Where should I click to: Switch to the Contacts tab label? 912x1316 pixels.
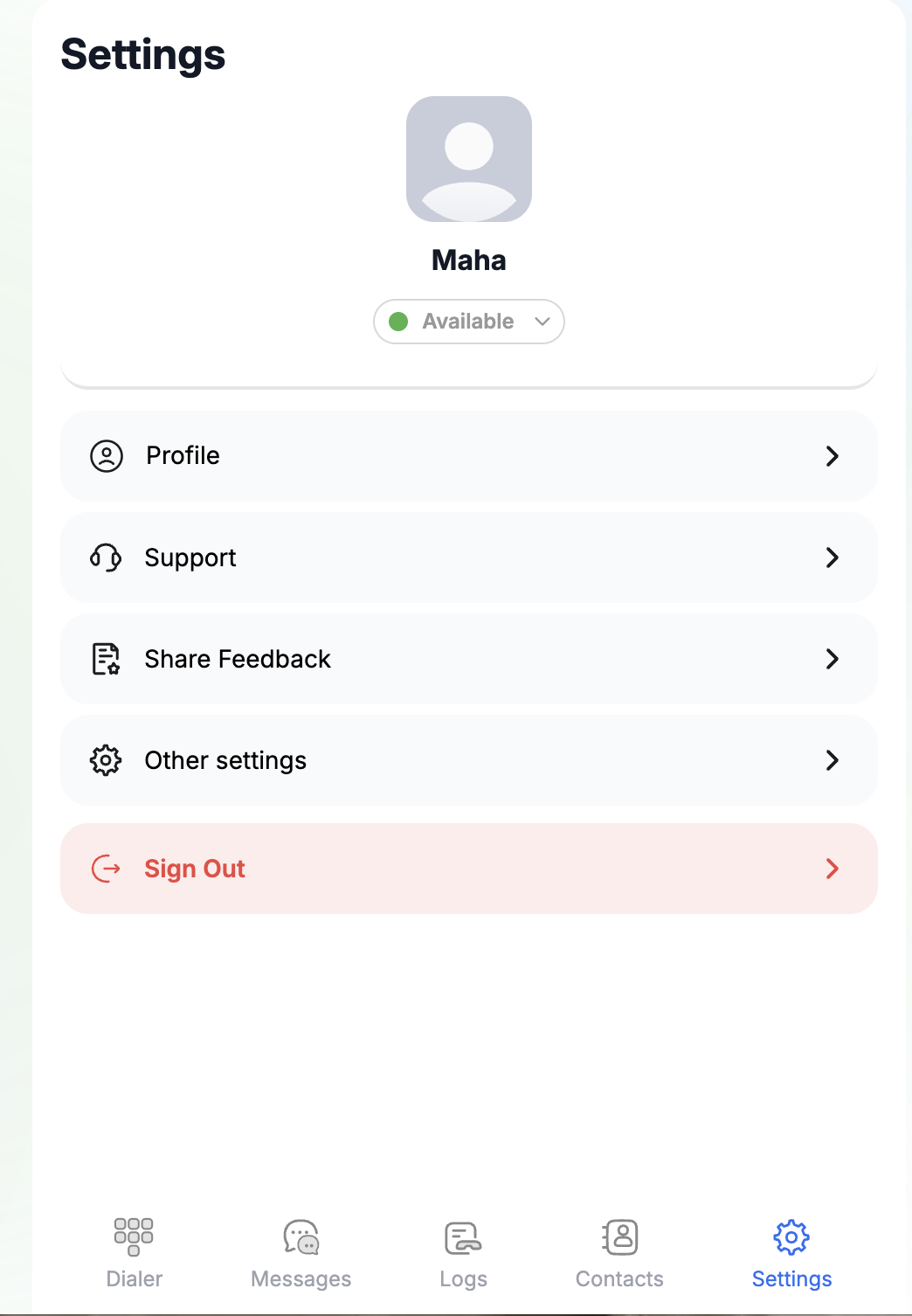click(620, 1279)
